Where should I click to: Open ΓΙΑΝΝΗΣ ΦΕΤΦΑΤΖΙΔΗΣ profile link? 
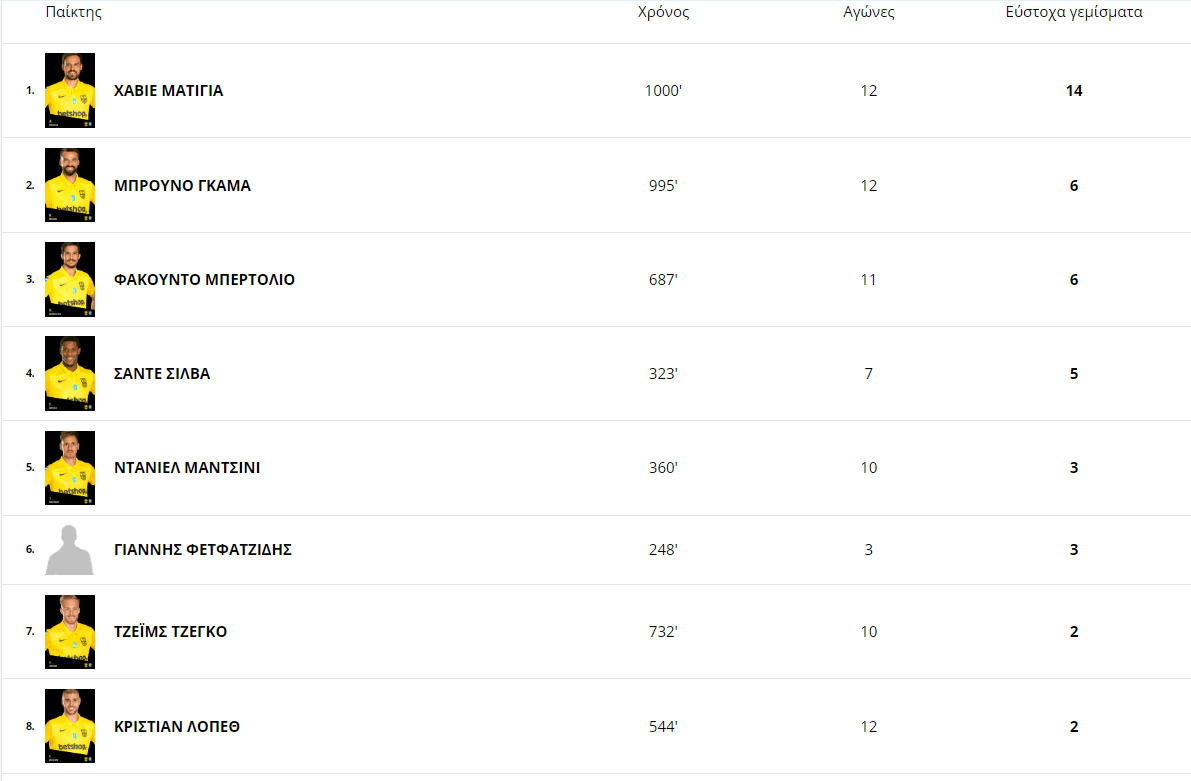(203, 550)
